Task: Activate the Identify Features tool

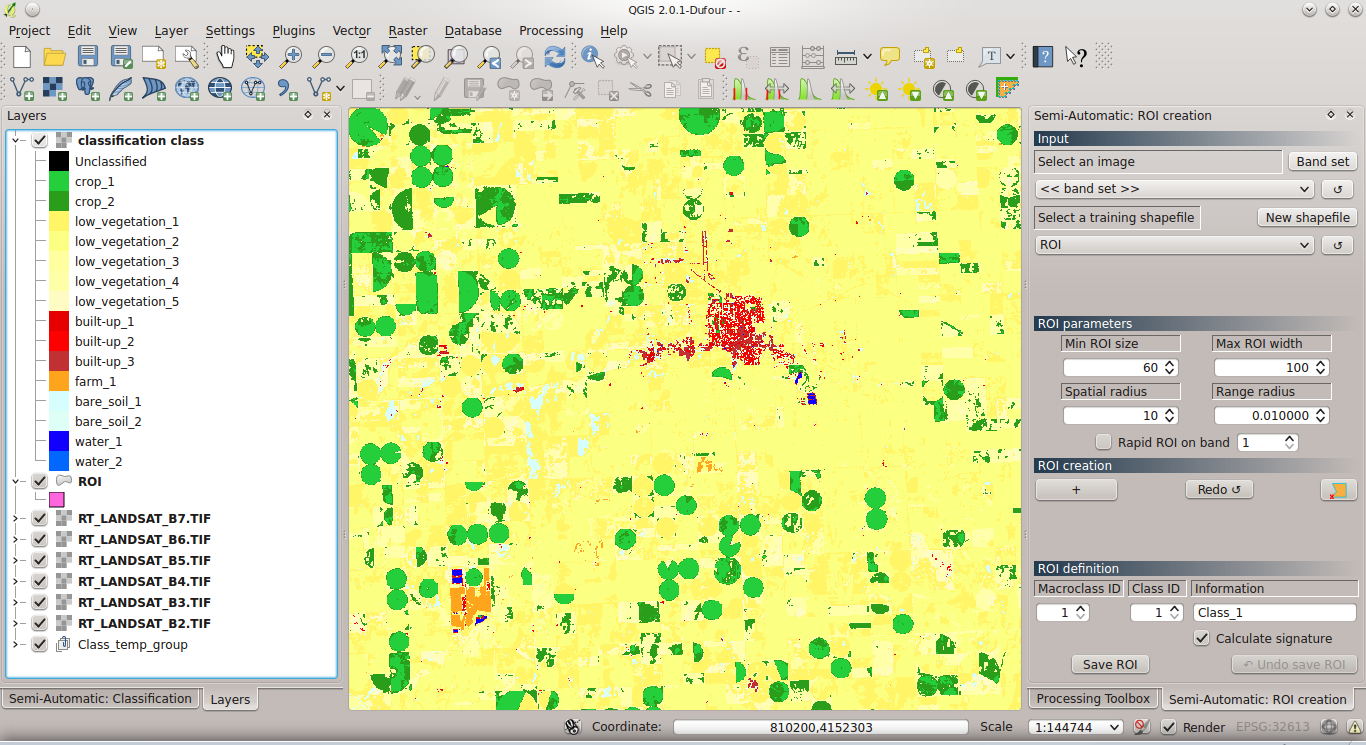Action: 592,57
